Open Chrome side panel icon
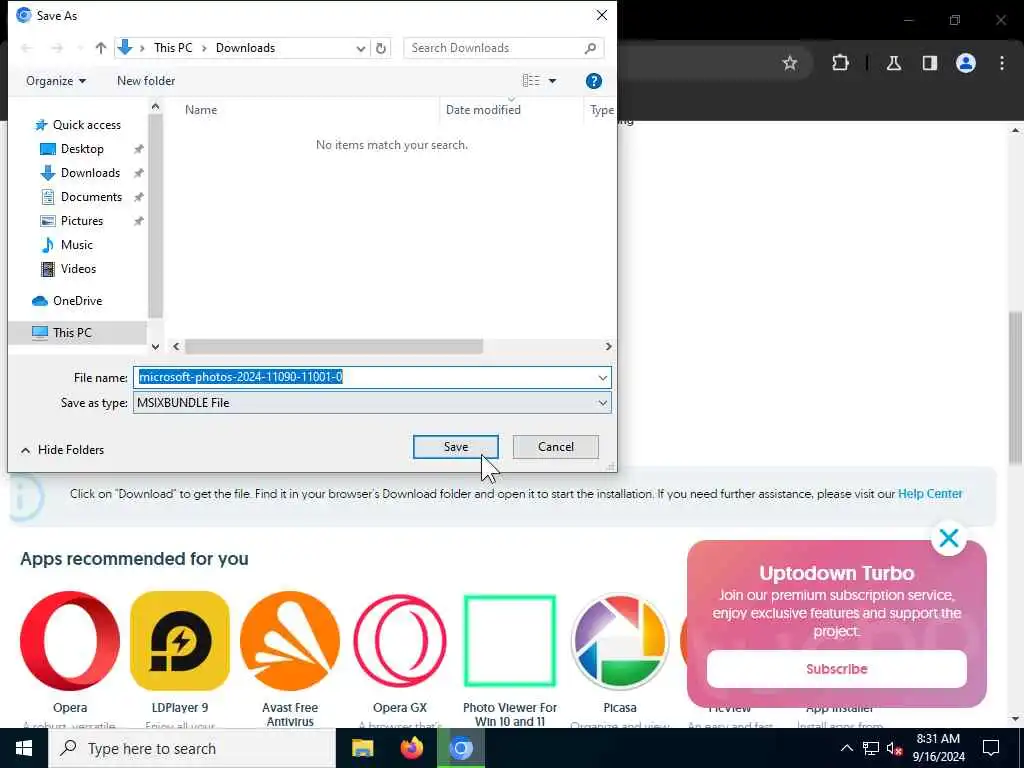This screenshot has width=1024, height=768. pyautogui.click(x=930, y=63)
